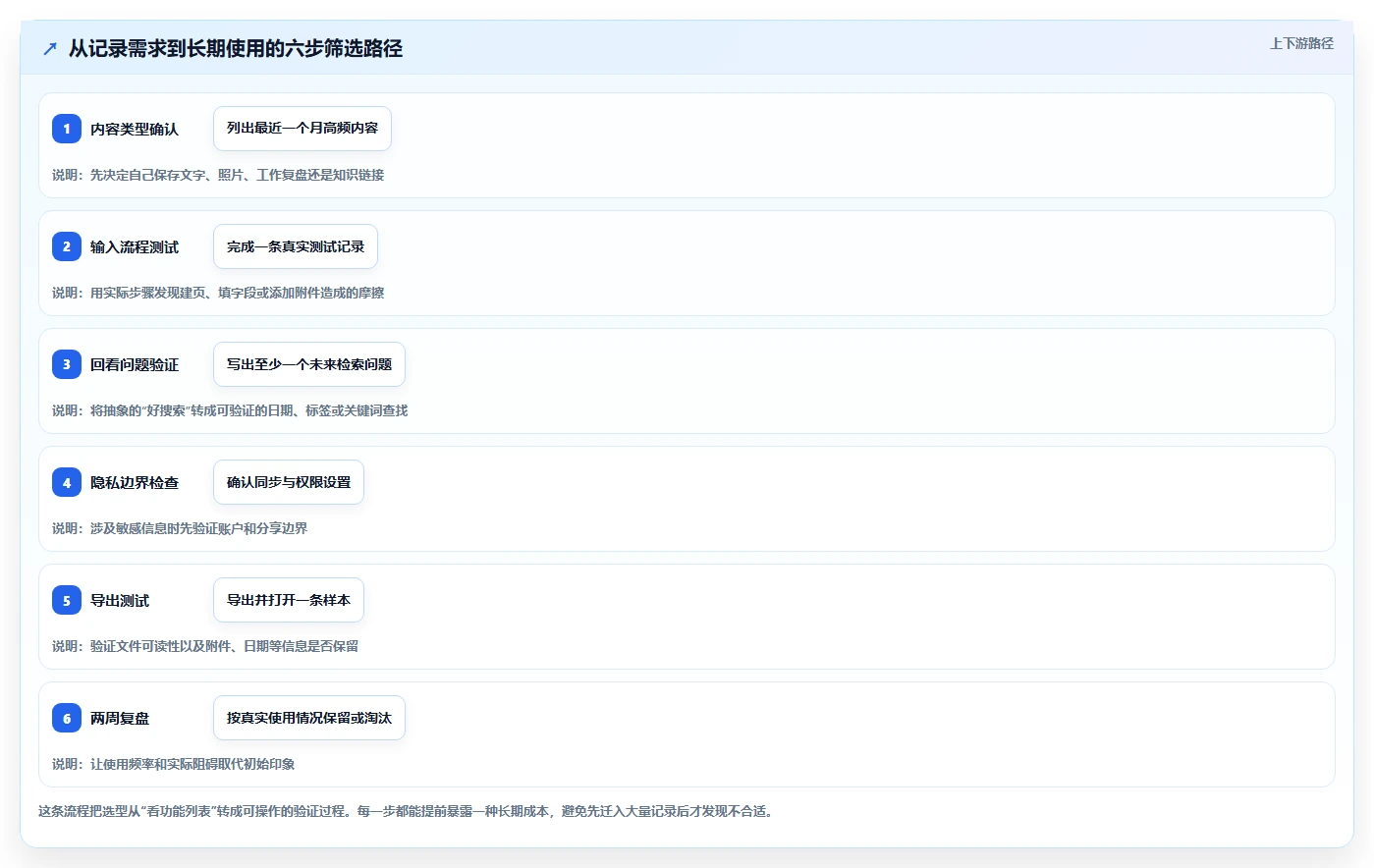
Task: Click the 完成一条真实测试记录 button
Action: 296,246
